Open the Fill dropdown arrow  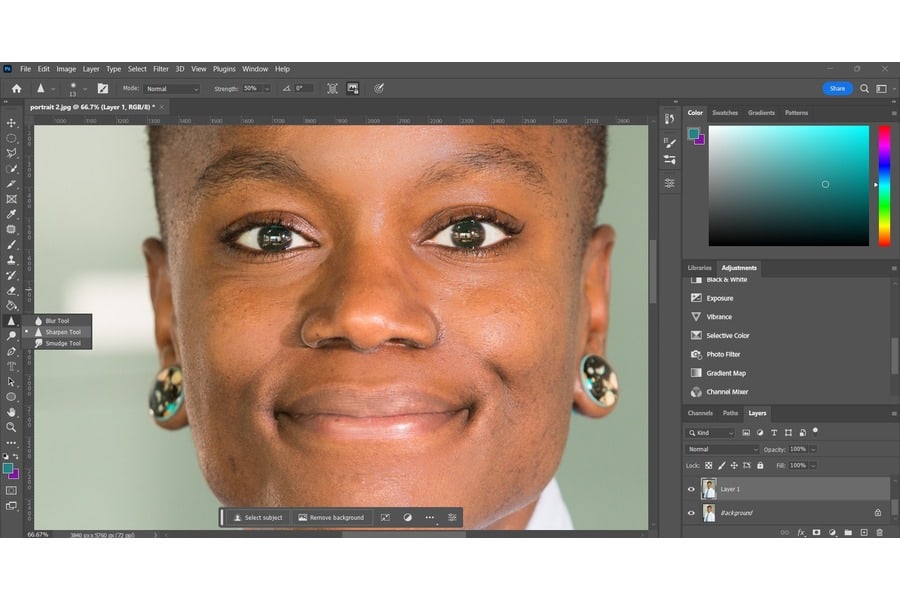tap(813, 466)
